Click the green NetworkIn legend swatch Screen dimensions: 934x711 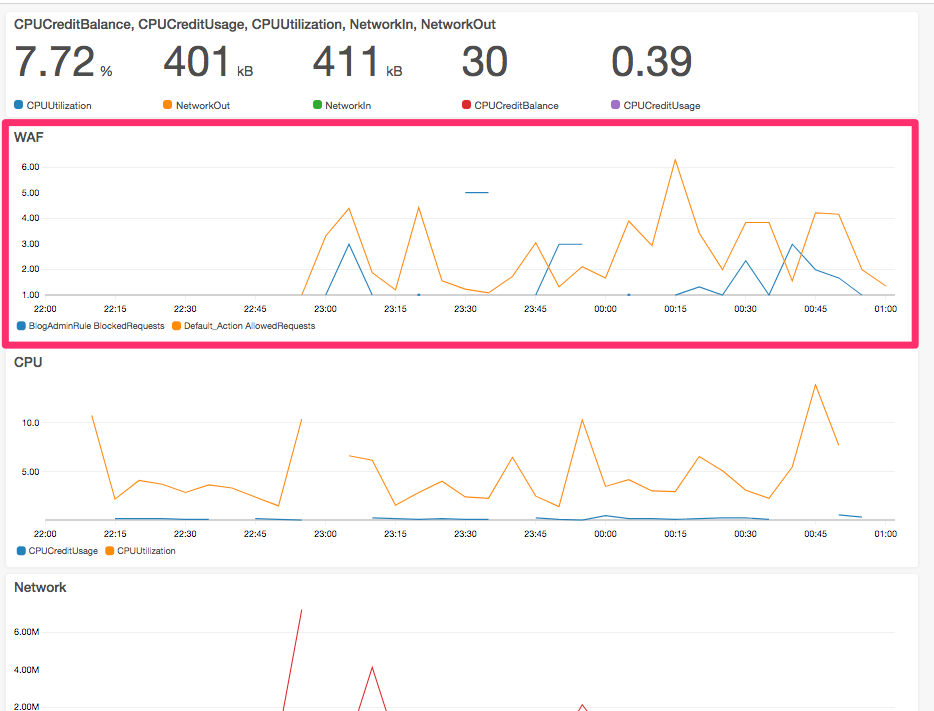(317, 105)
